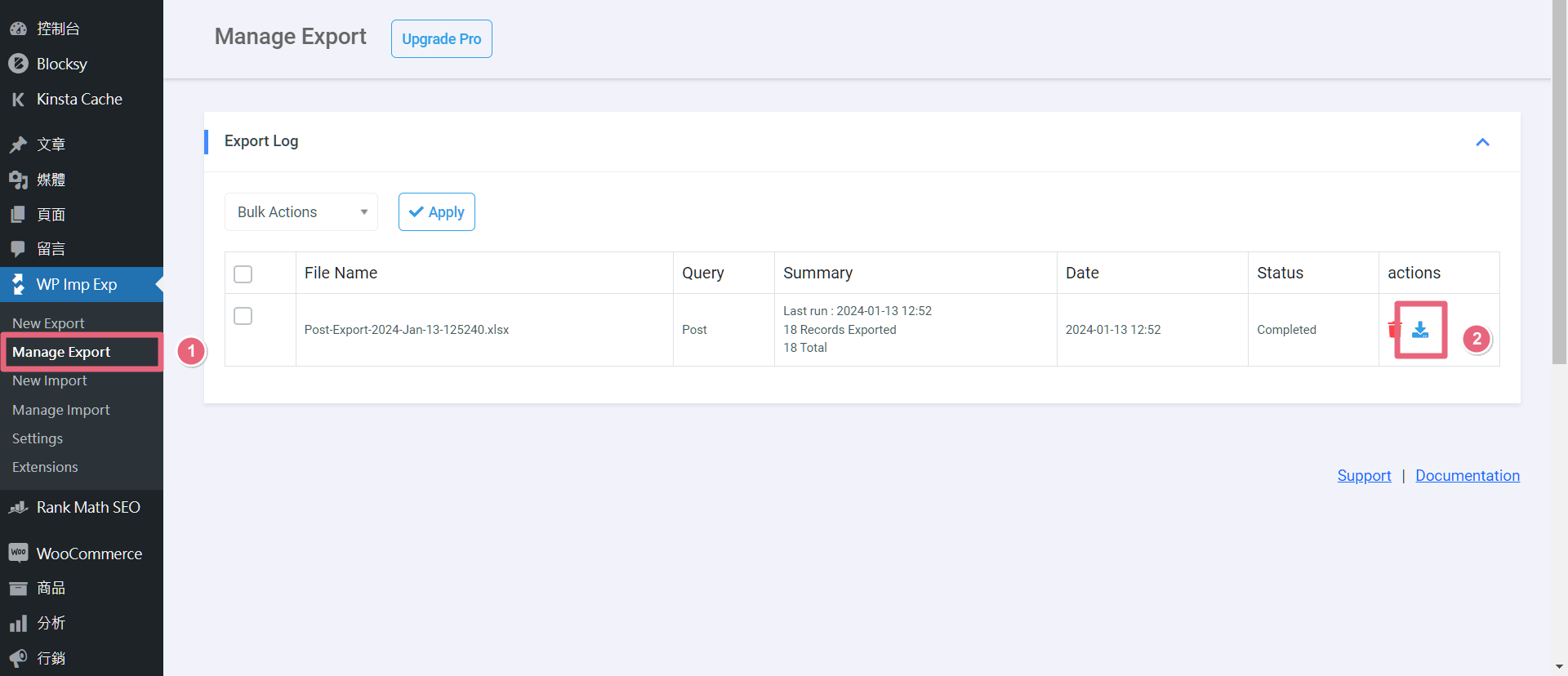Click the Rank Math SEO chart icon
Viewport: 1568px width, 676px height.
point(18,508)
